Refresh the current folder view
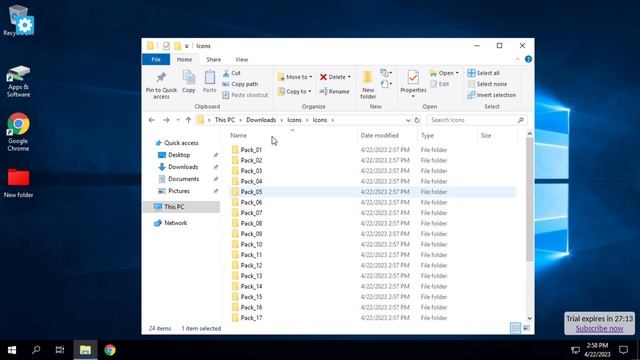Screen dimensions: 640x360 click(417, 120)
